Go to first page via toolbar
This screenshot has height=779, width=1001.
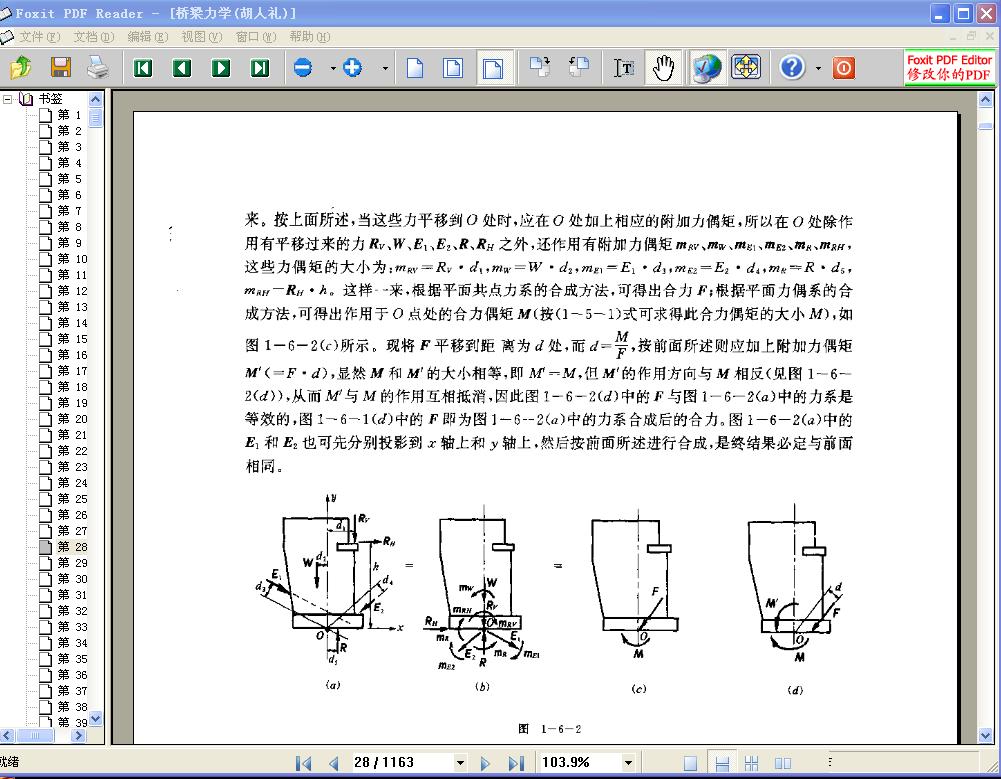pos(143,68)
